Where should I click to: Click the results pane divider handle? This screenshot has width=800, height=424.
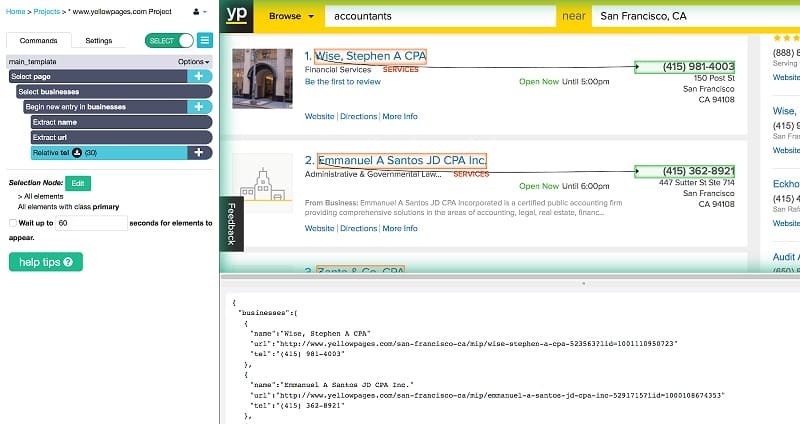[584, 284]
